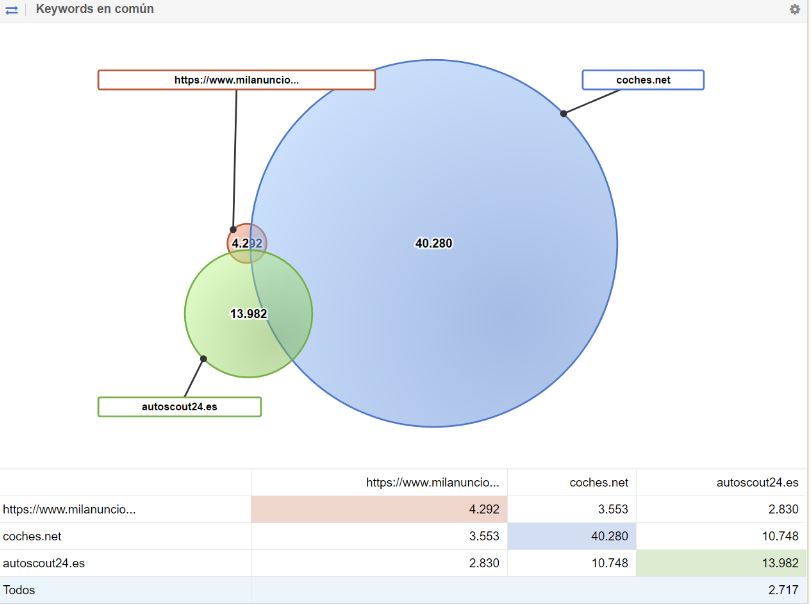The width and height of the screenshot is (811, 604).
Task: Open the gear settings icon
Action: [795, 9]
